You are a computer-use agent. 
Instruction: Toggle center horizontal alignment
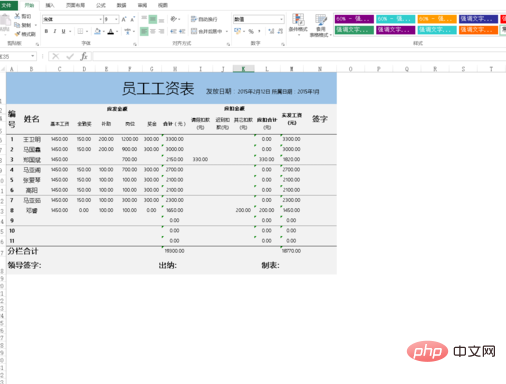tap(153, 31)
